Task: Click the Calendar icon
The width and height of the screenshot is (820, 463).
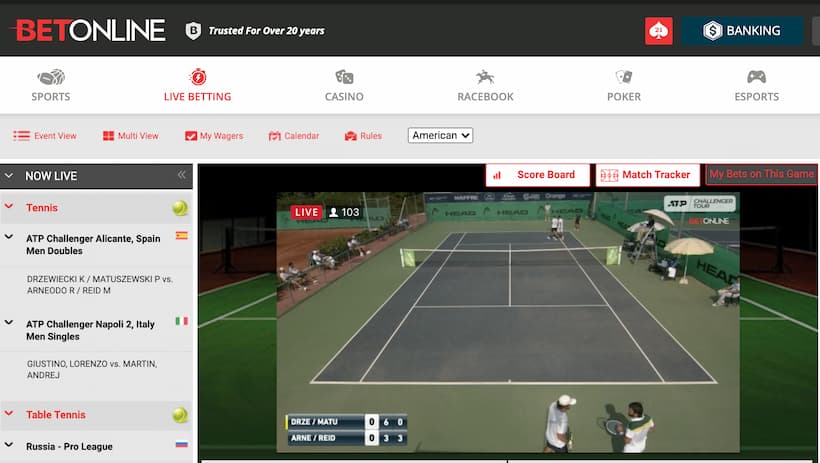Action: click(275, 136)
